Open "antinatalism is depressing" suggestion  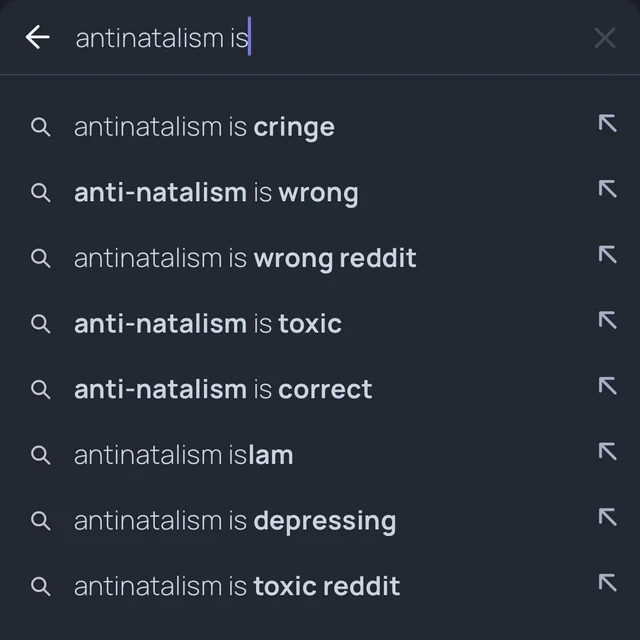point(235,521)
